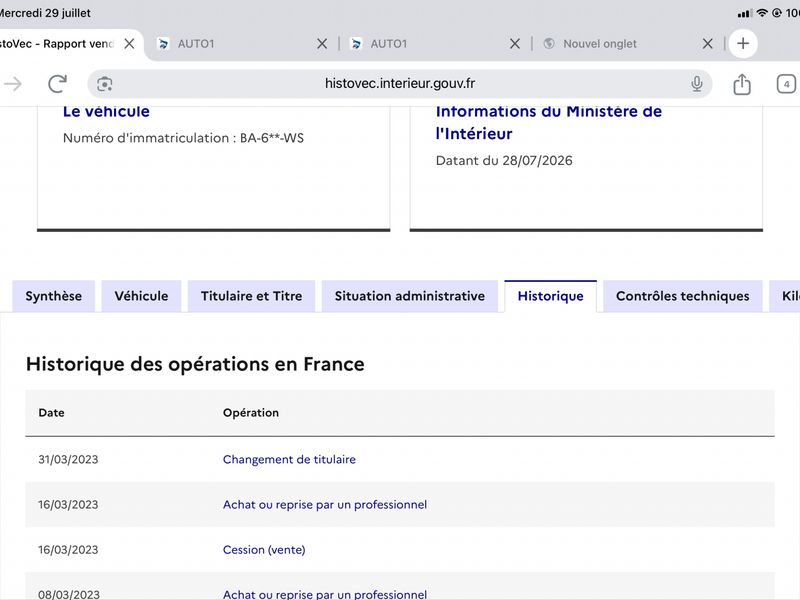Click the immatriculation number BA-6**-WS text
The height and width of the screenshot is (600, 800).
[x=272, y=138]
